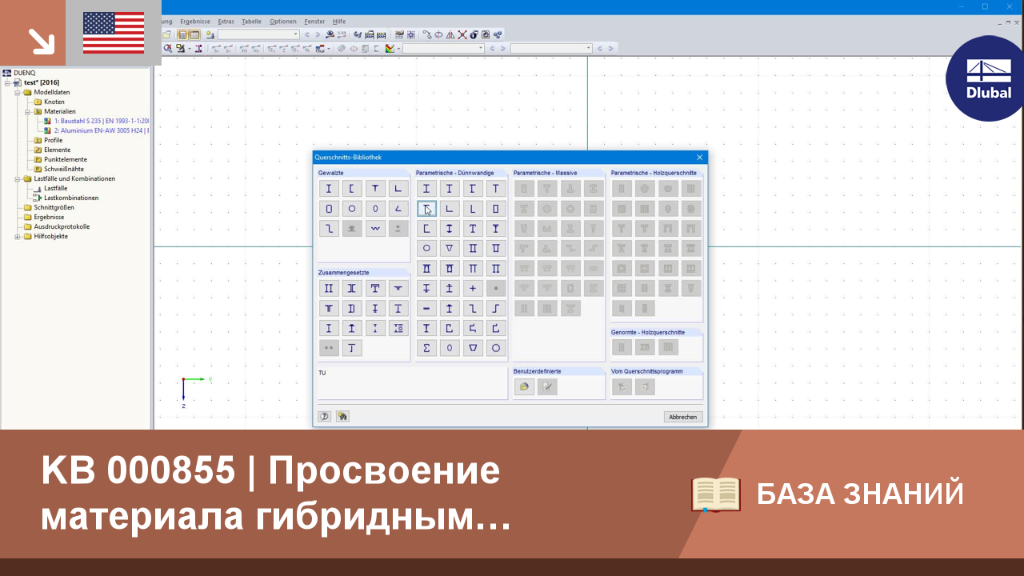Screen dimensions: 1024x576
Task: Choose the rolled angle L-profile icon
Action: coord(398,189)
